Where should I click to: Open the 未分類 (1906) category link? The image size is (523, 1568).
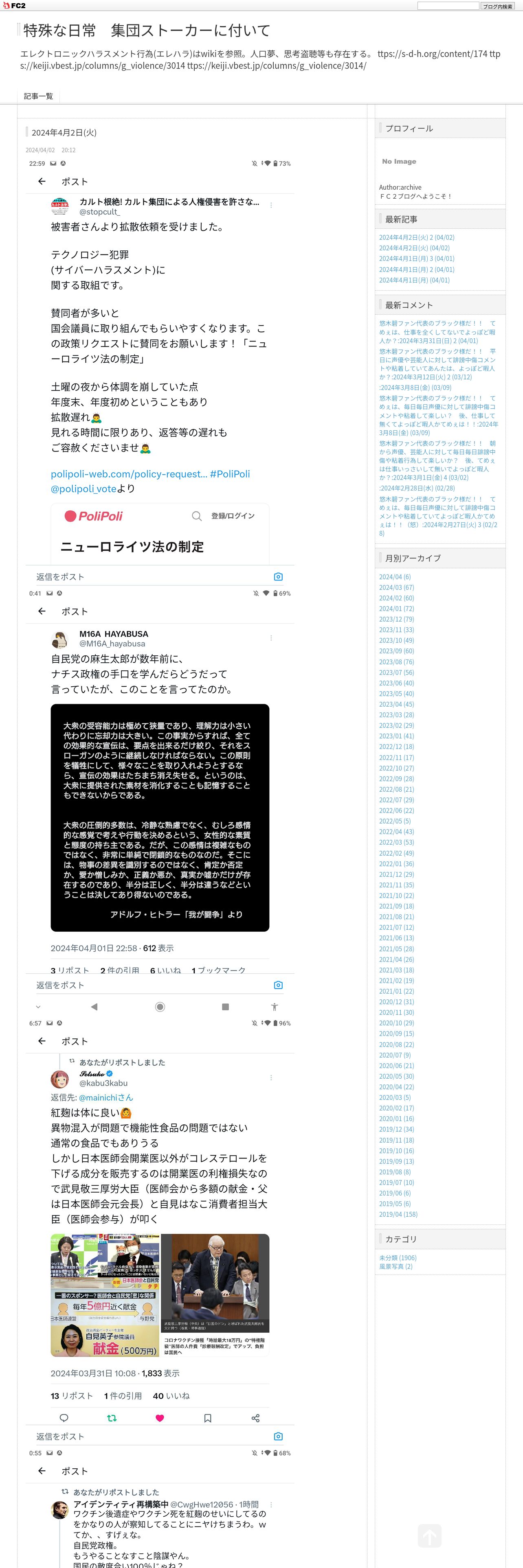click(398, 1257)
